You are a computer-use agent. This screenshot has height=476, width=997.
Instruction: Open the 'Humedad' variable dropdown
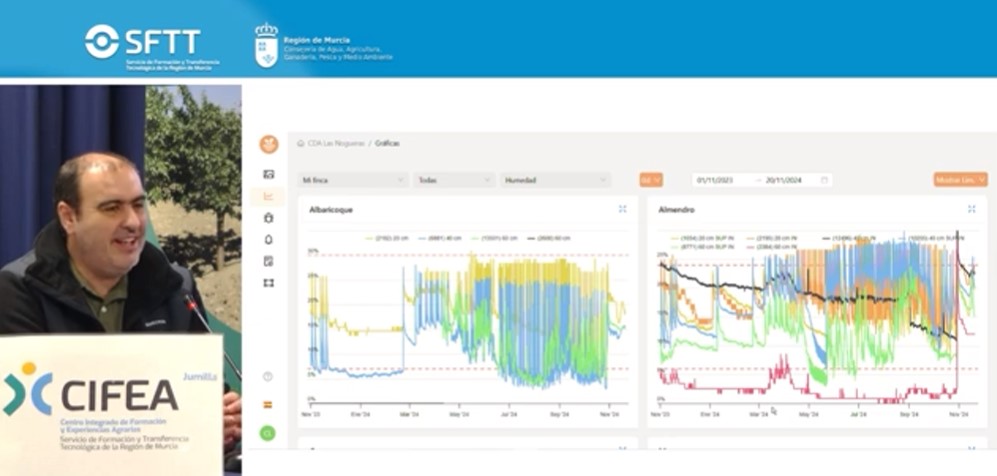click(x=555, y=180)
